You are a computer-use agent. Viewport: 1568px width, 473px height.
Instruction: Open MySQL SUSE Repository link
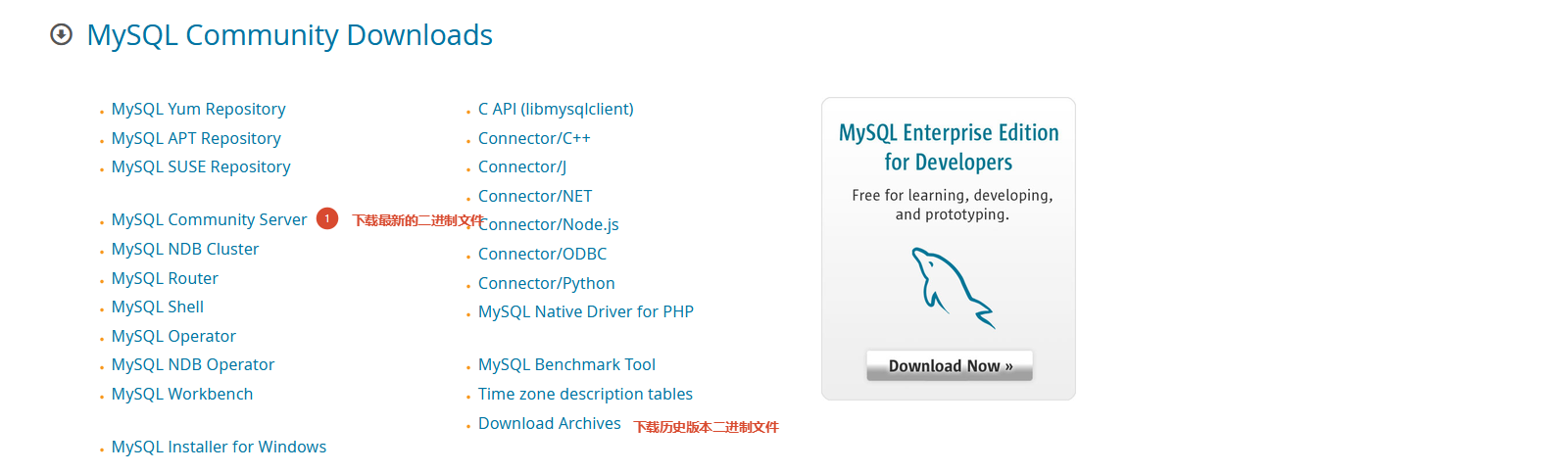(201, 166)
